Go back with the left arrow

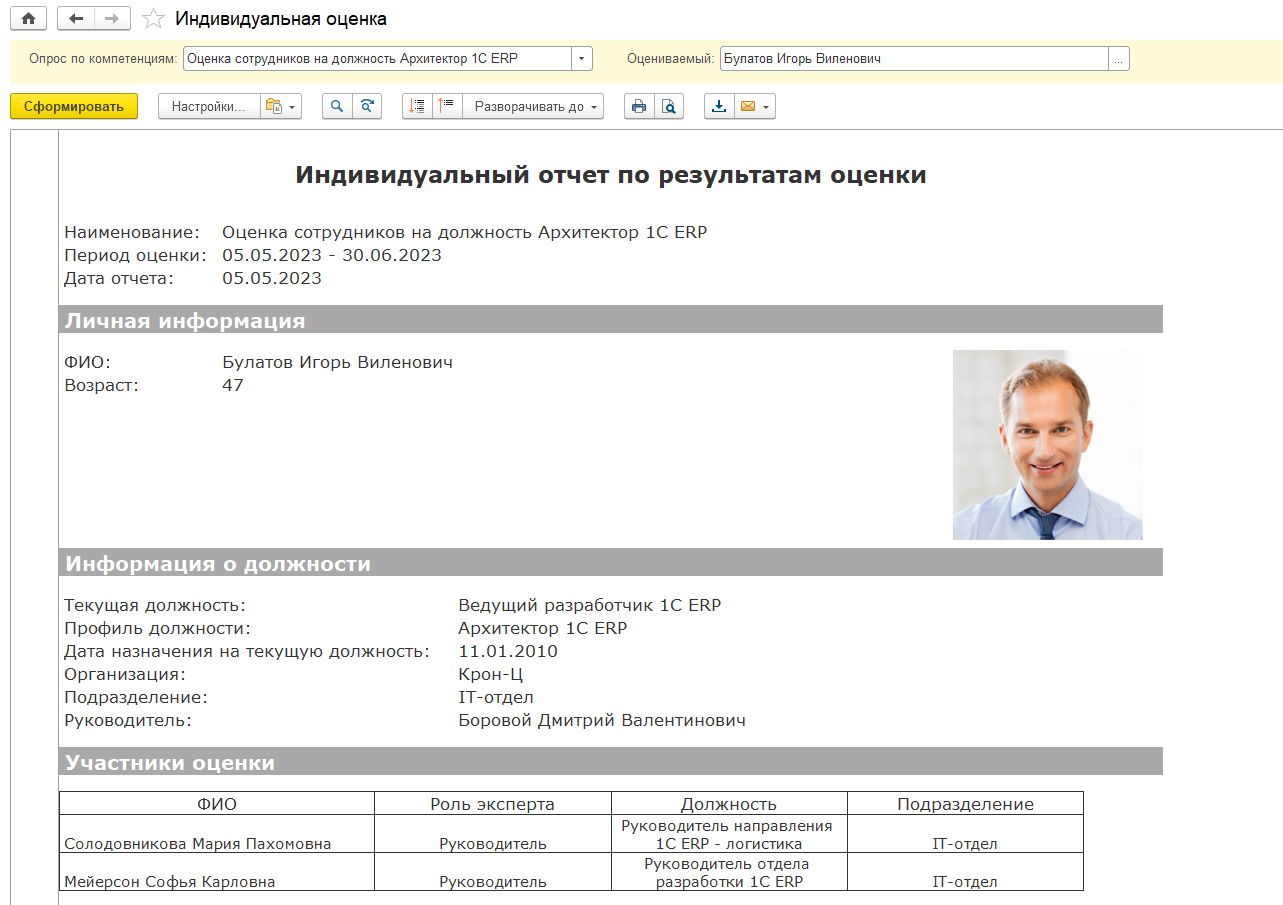76,18
